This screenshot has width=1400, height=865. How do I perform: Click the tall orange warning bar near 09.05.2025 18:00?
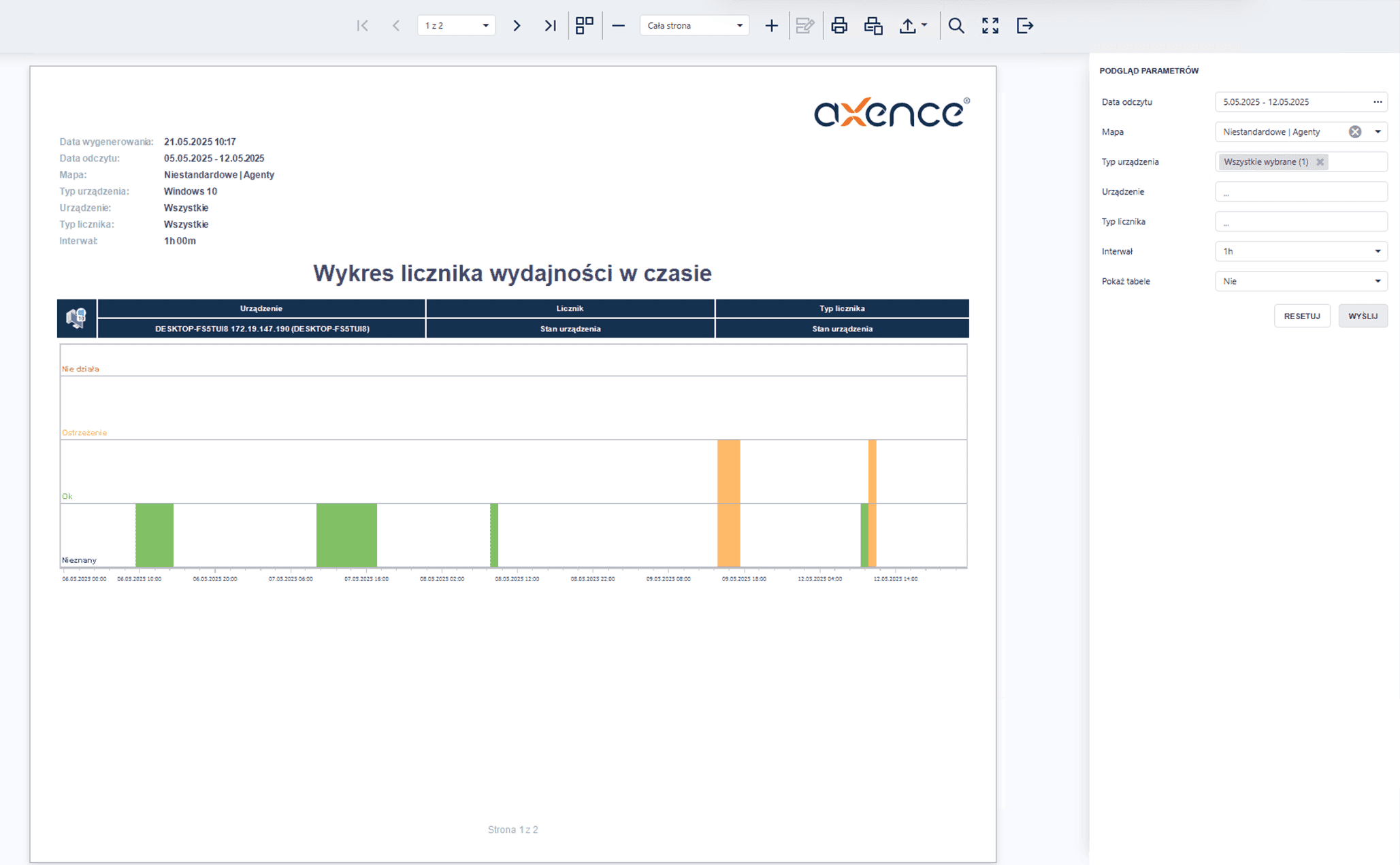729,503
